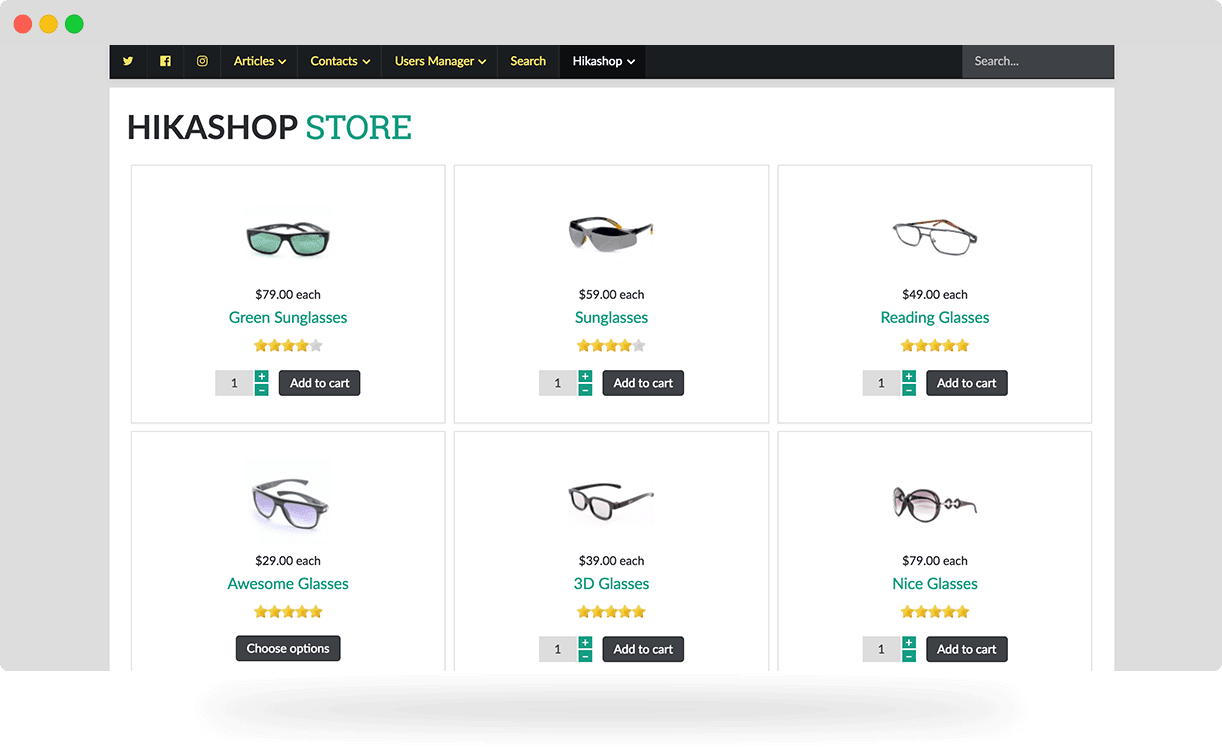Increase Nice Glasses quantity with plus

pos(909,643)
